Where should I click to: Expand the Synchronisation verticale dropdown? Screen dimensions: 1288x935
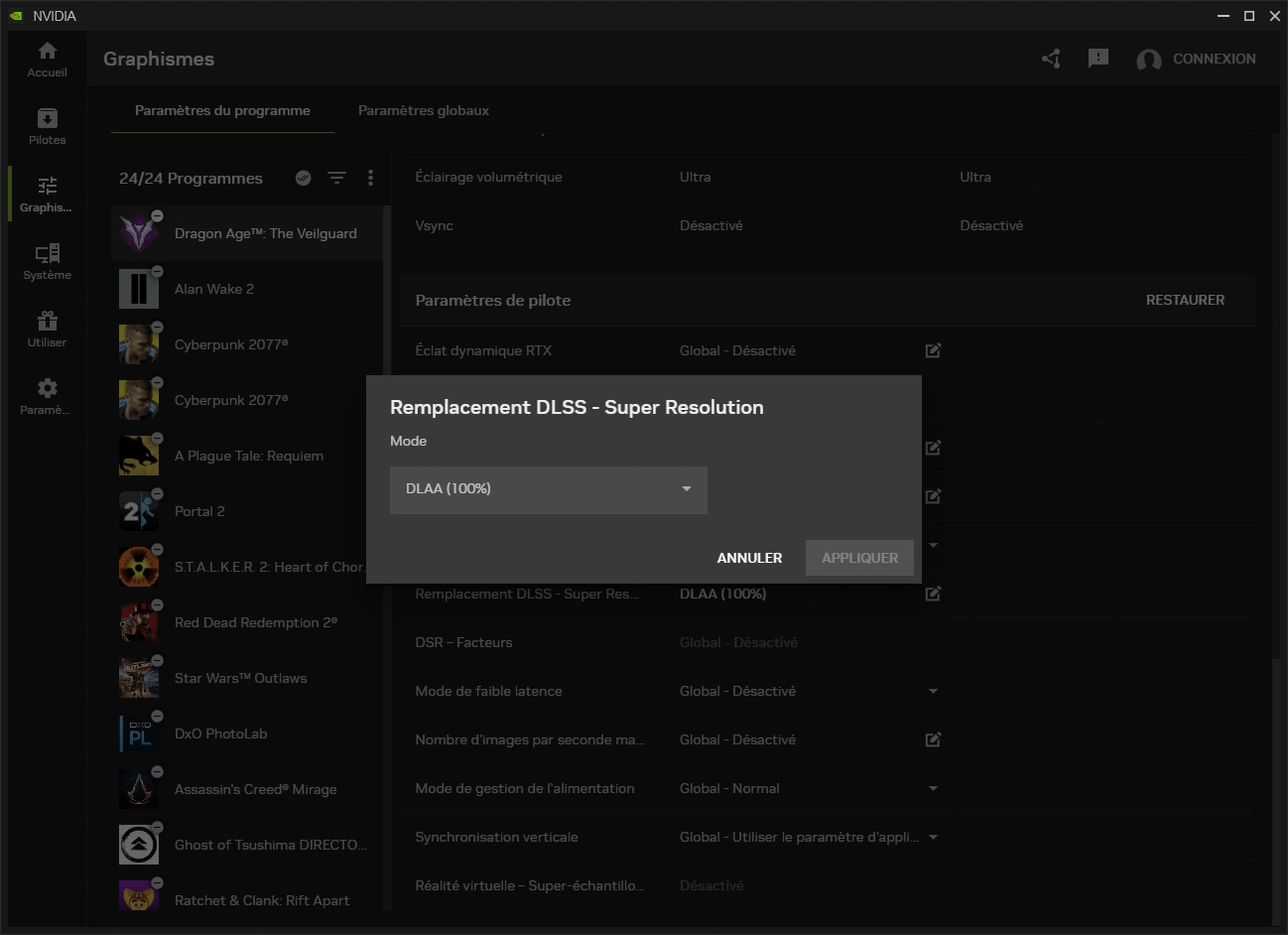click(933, 837)
